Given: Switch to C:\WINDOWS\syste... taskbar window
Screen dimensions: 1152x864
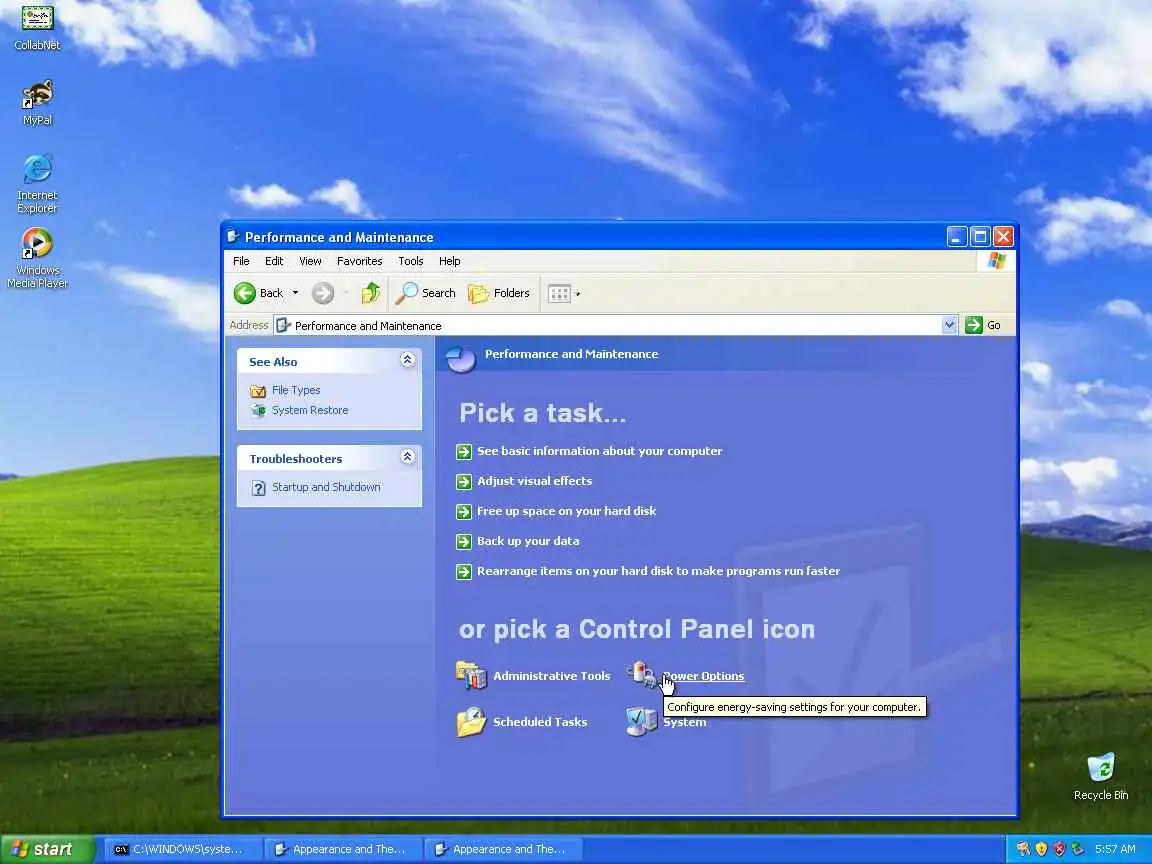Looking at the screenshot, I should (x=181, y=849).
